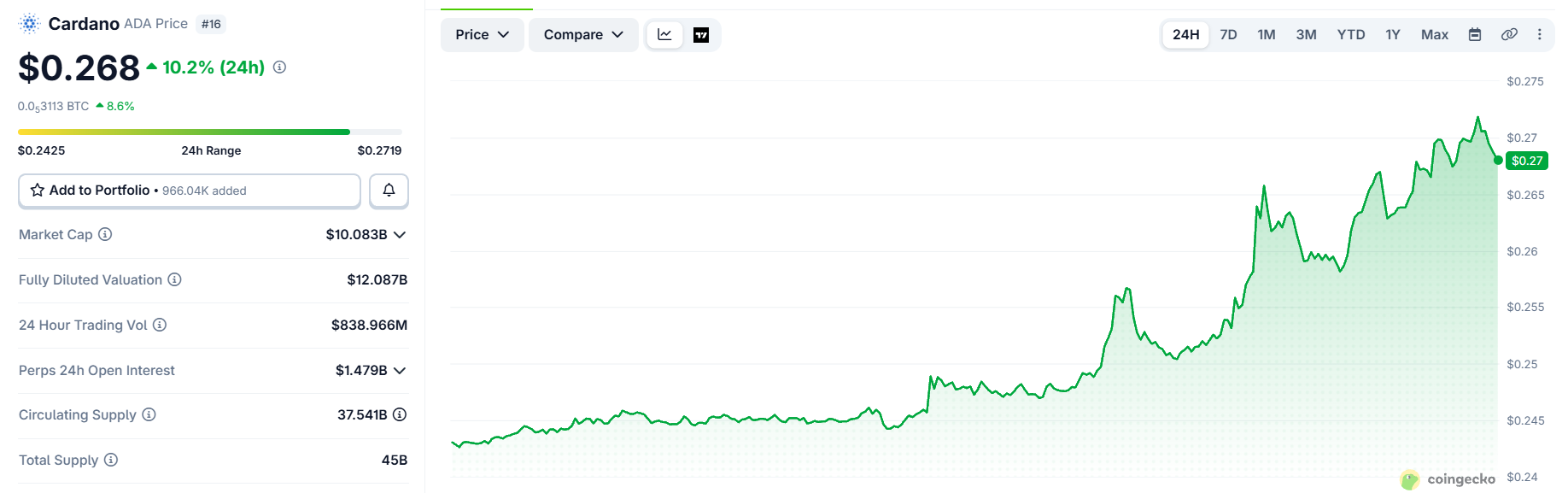Open the 24h price change info icon
Viewport: 1568px width, 493px height.
(279, 67)
